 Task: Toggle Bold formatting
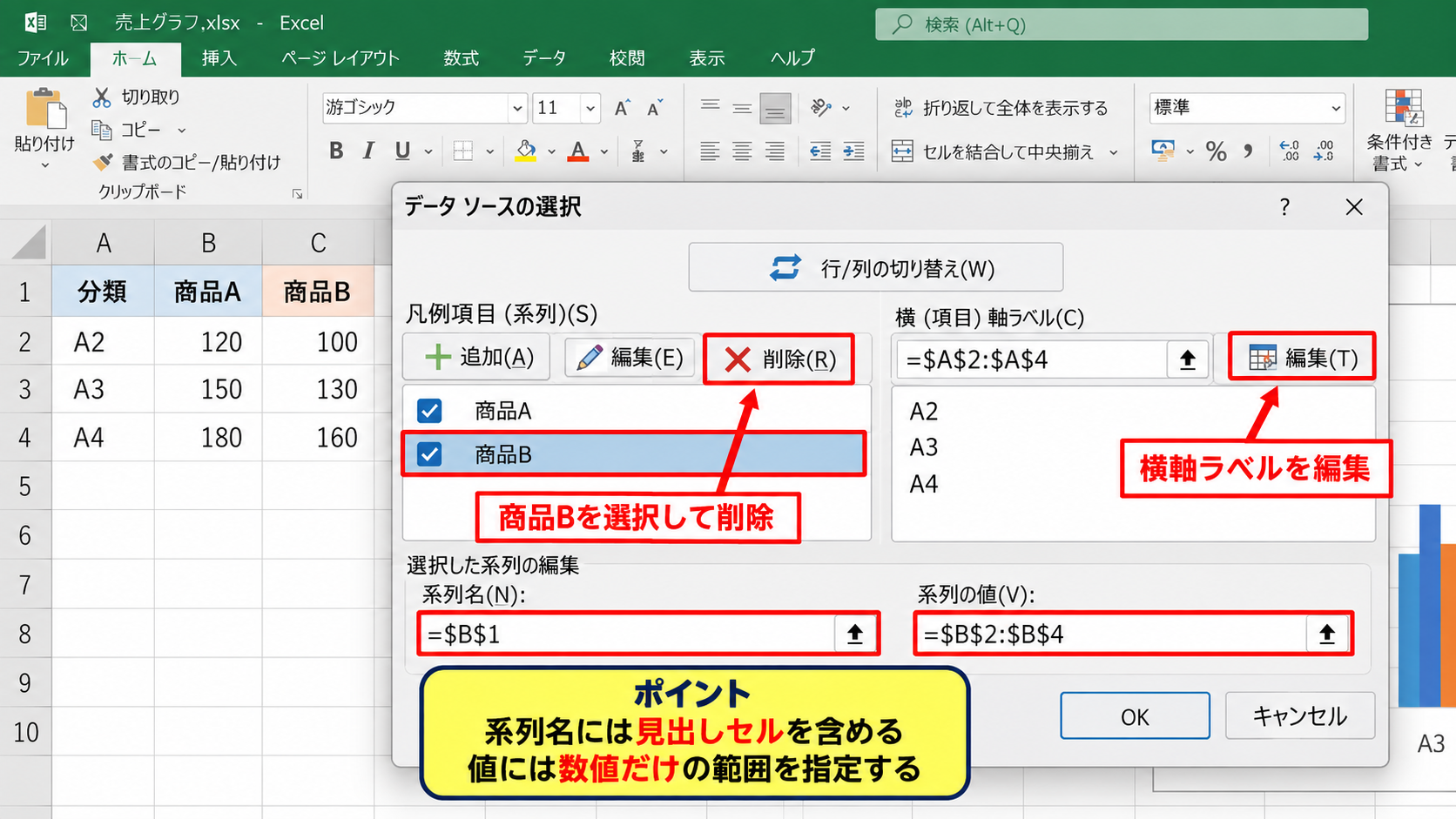pyautogui.click(x=336, y=151)
